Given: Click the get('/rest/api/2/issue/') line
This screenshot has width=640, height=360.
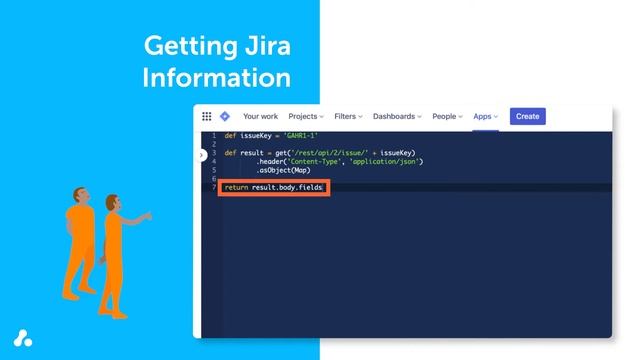Looking at the screenshot, I should click(x=320, y=153).
